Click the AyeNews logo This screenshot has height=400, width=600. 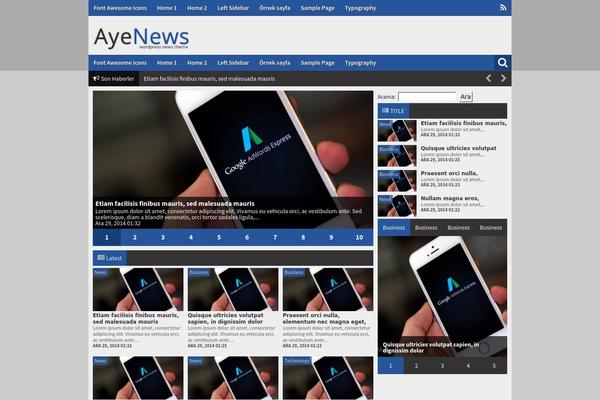click(x=141, y=38)
